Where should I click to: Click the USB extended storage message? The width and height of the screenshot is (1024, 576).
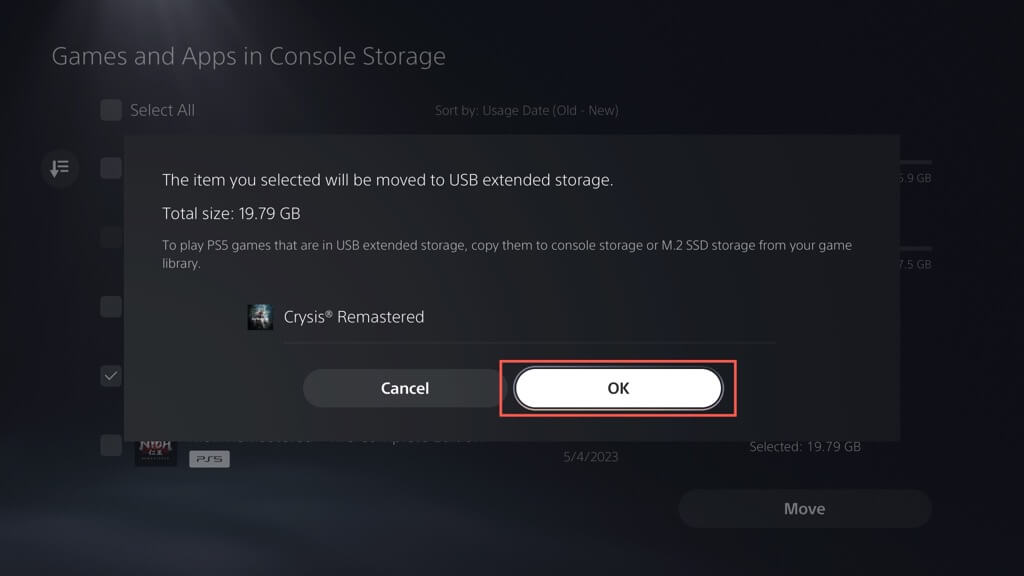click(x=387, y=180)
